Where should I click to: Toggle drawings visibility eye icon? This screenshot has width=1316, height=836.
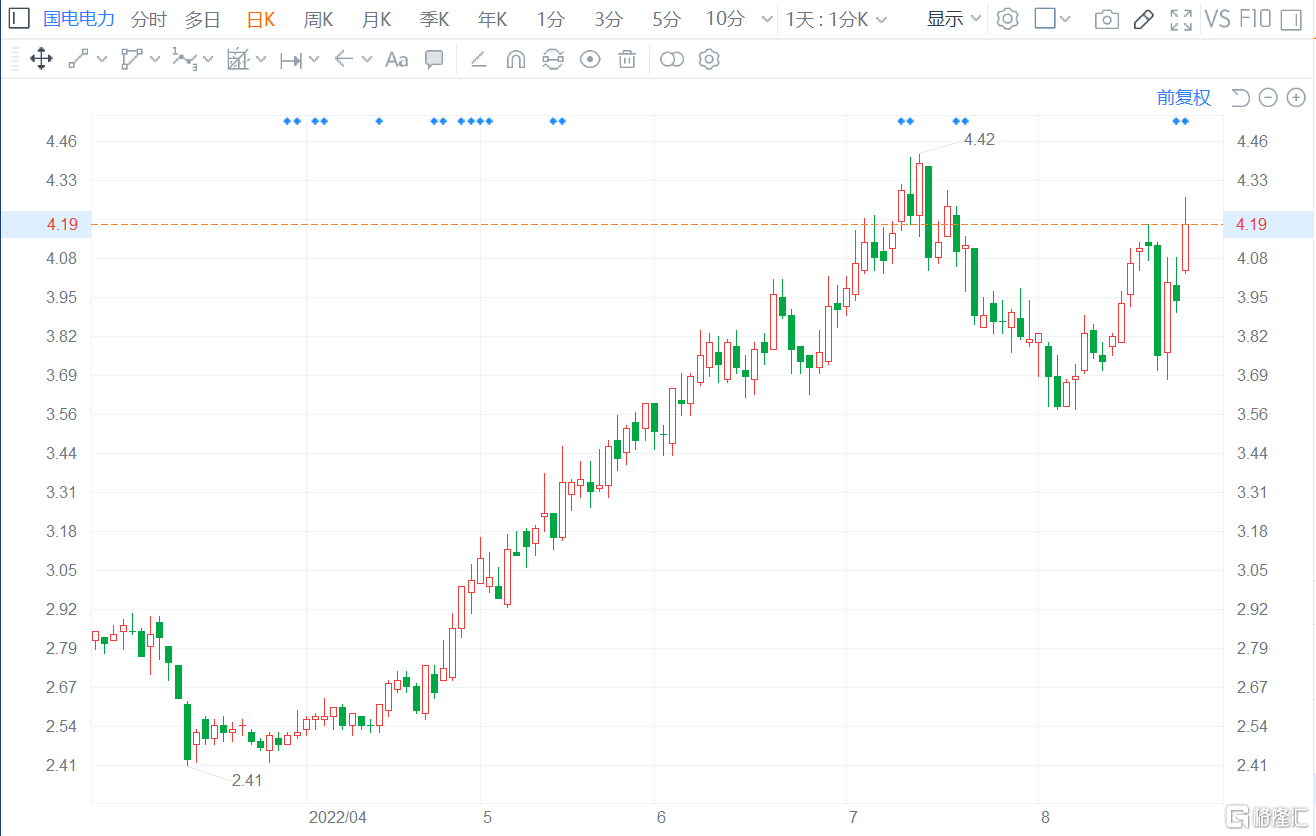[591, 59]
